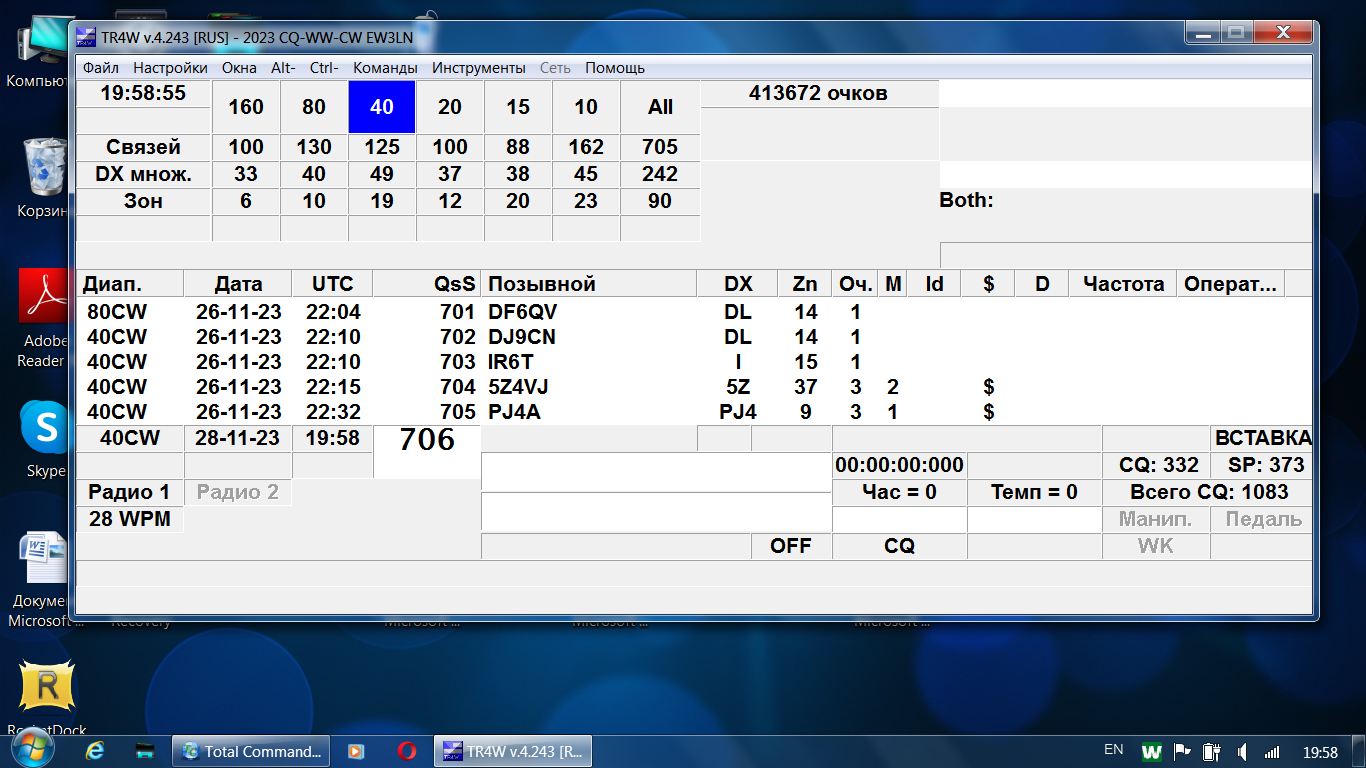
Task: Click the Recycle Bin desktop icon
Action: point(45,168)
